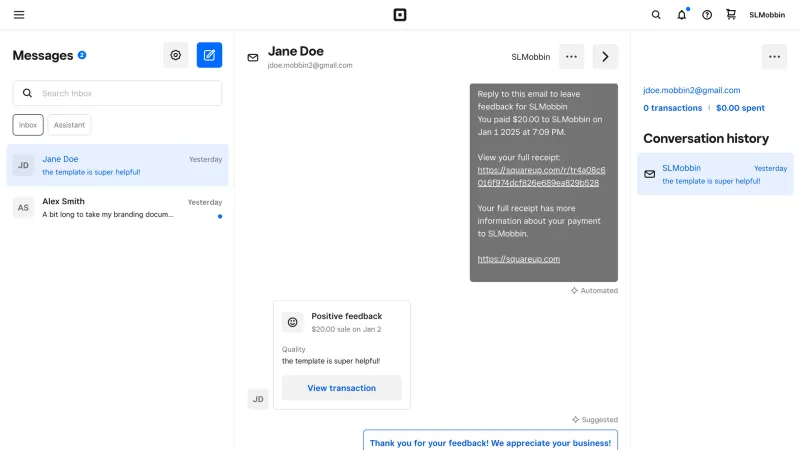
Task: Click the Search Inbox field
Action: [x=117, y=93]
